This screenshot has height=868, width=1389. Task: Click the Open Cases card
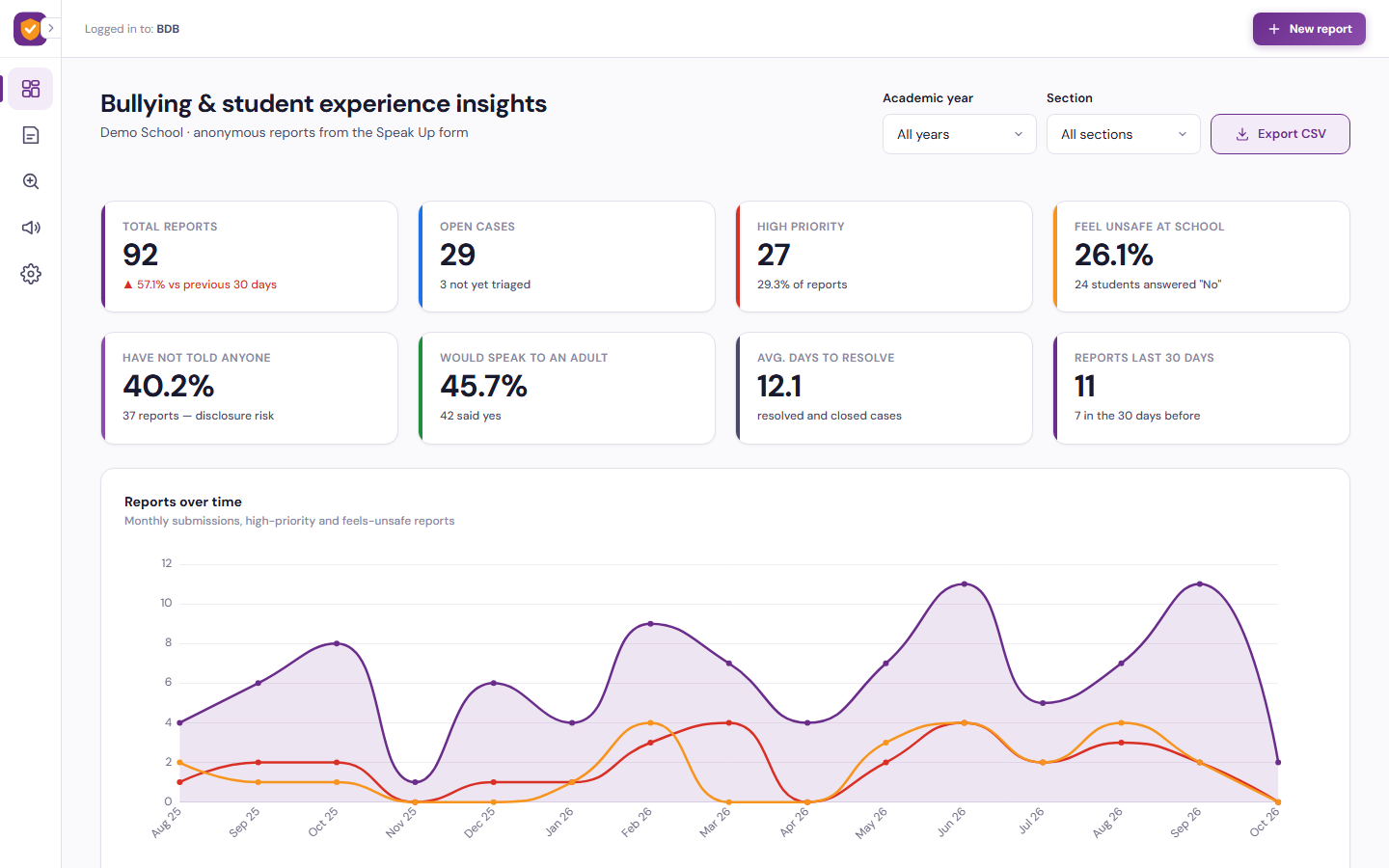tap(567, 257)
